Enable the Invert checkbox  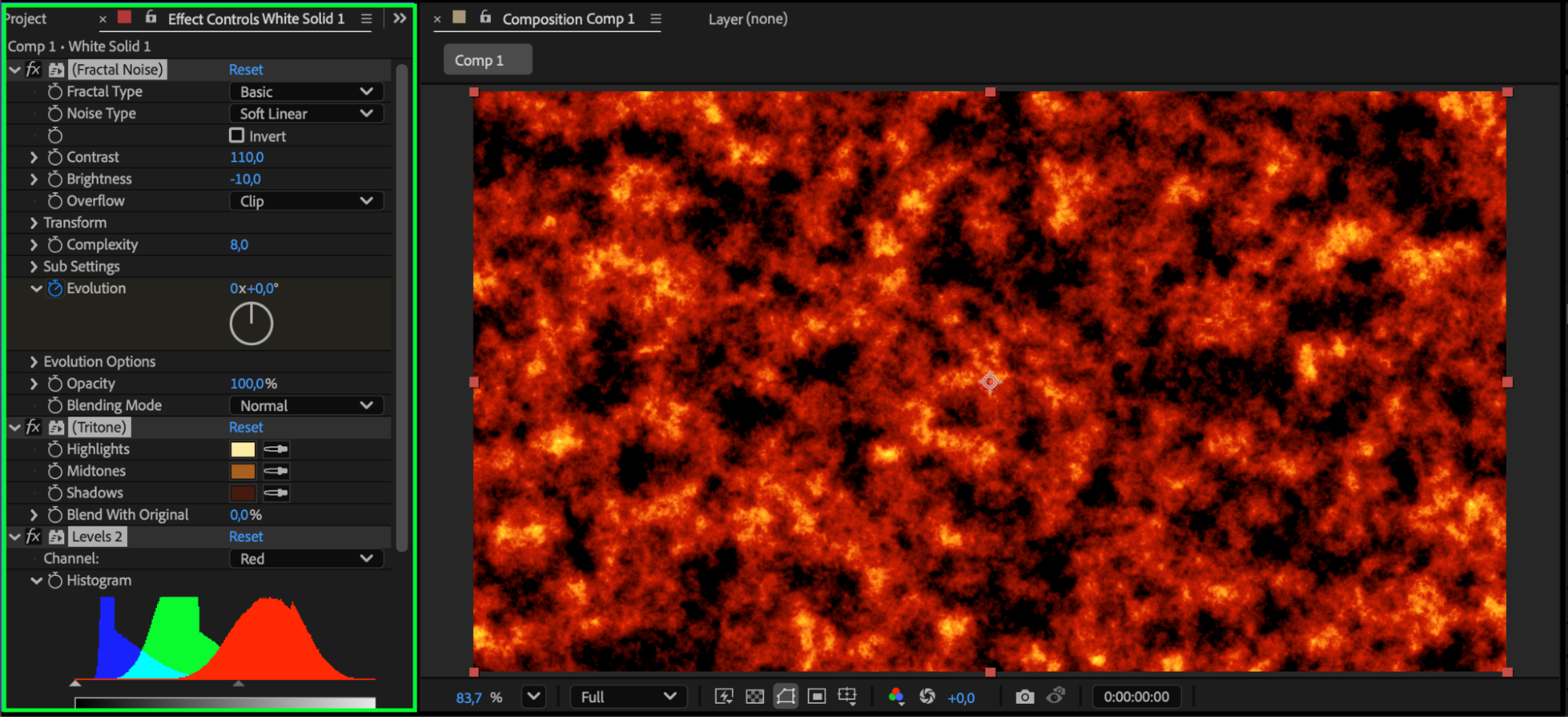237,136
